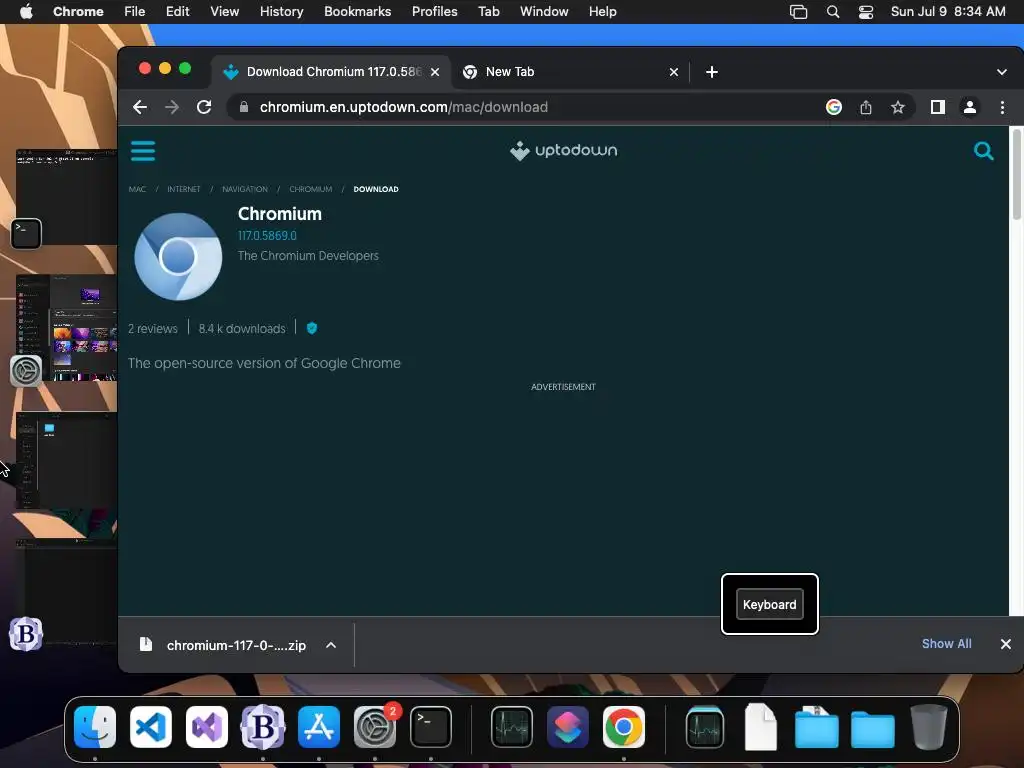
Task: Click the address bar URL field
Action: pos(522,107)
